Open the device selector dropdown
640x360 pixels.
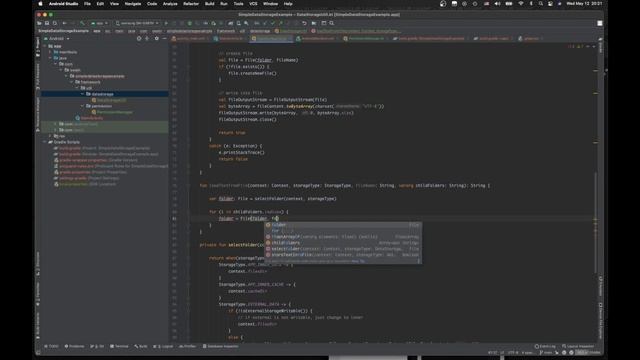(x=137, y=23)
